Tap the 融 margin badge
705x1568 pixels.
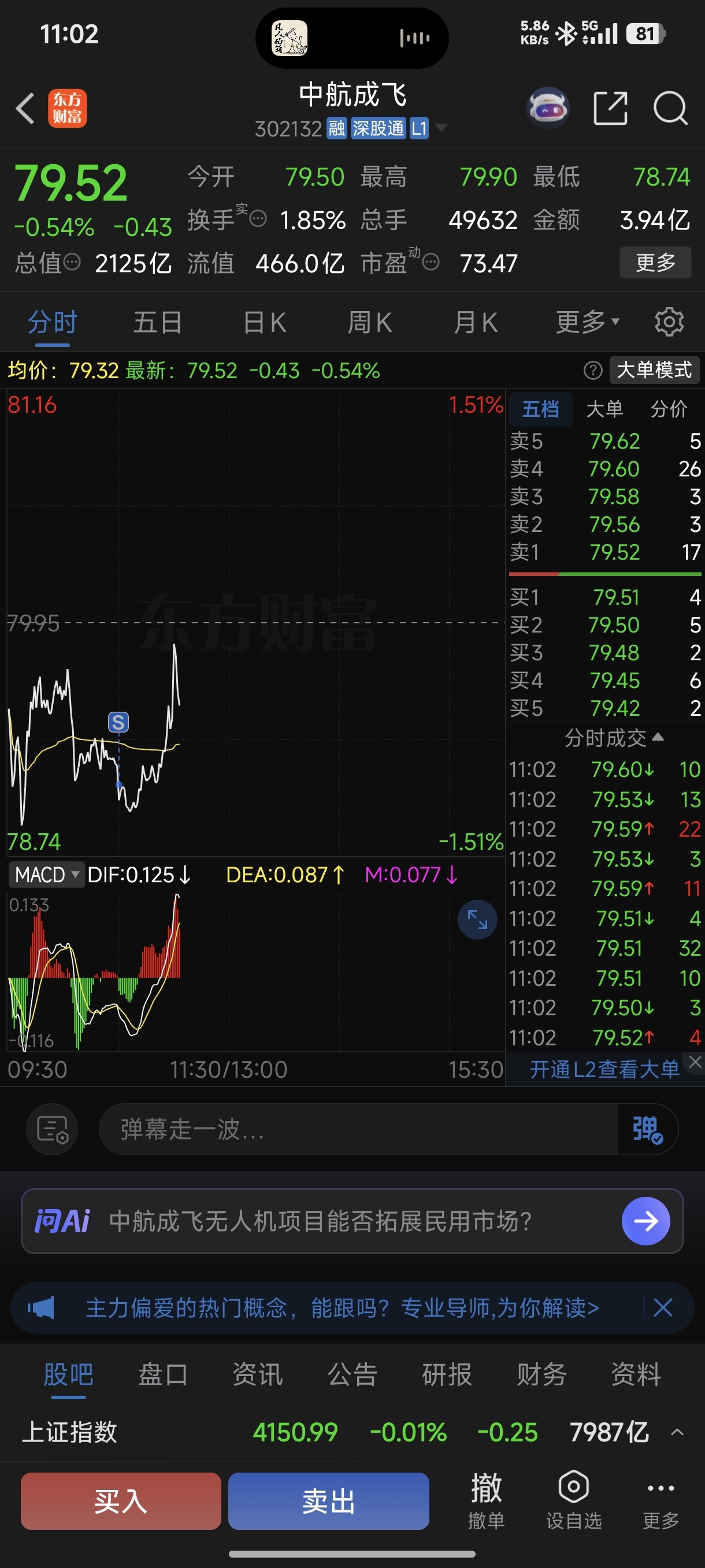[336, 128]
